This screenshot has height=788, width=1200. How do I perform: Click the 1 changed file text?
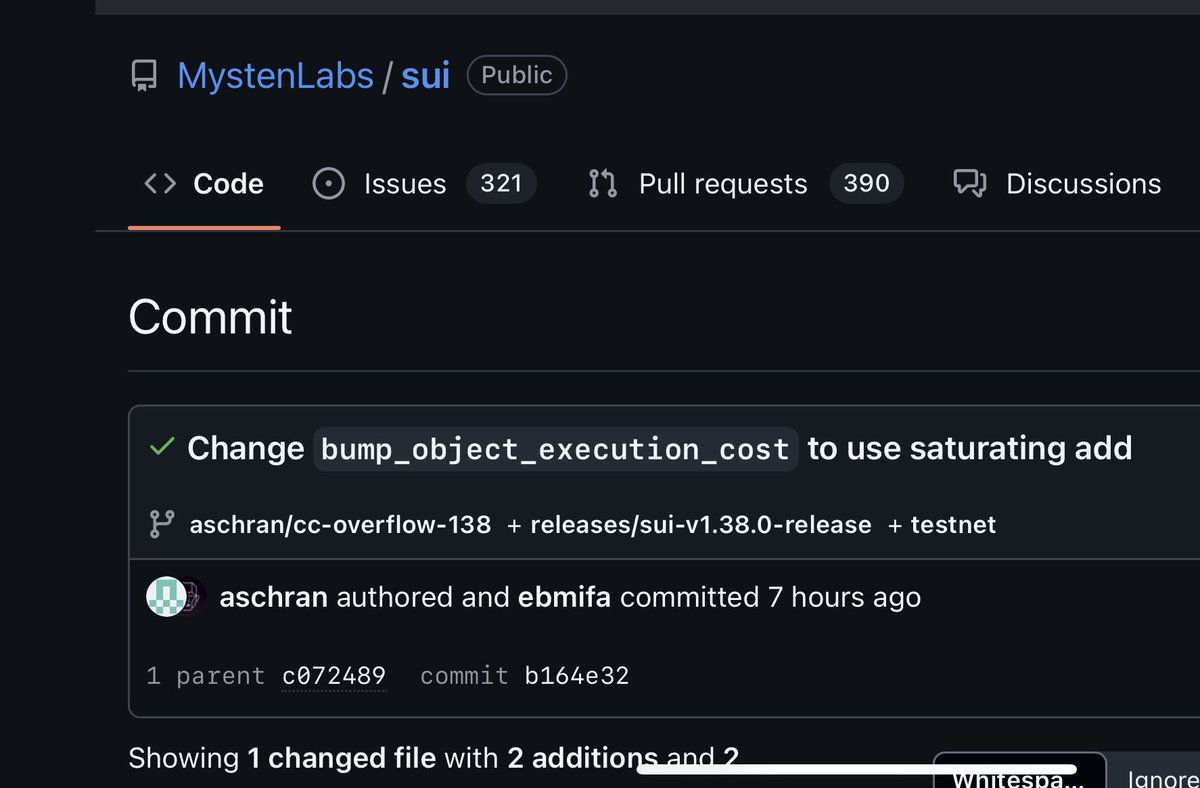point(342,758)
